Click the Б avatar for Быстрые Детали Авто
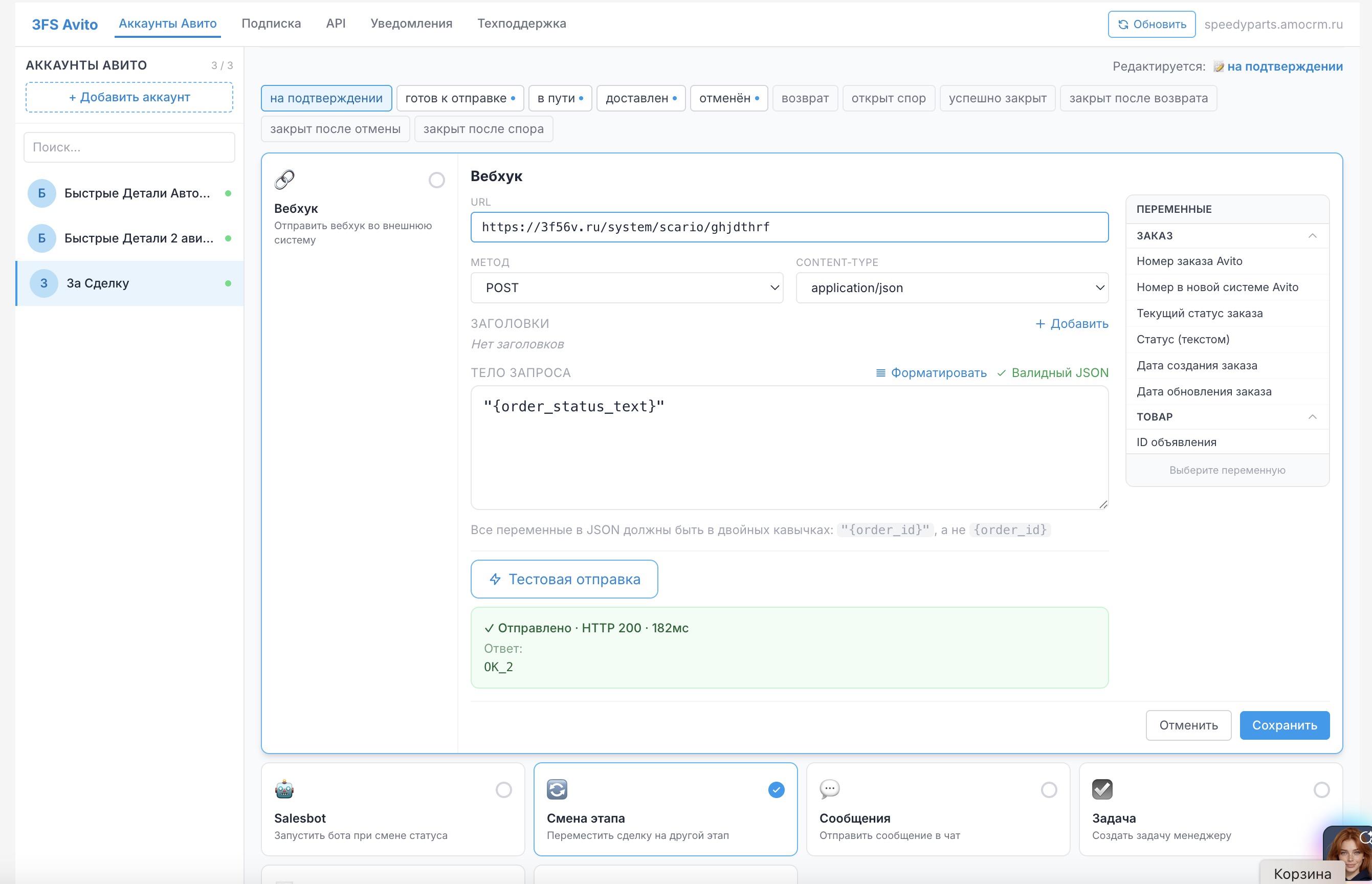This screenshot has width=1372, height=884. coord(42,193)
